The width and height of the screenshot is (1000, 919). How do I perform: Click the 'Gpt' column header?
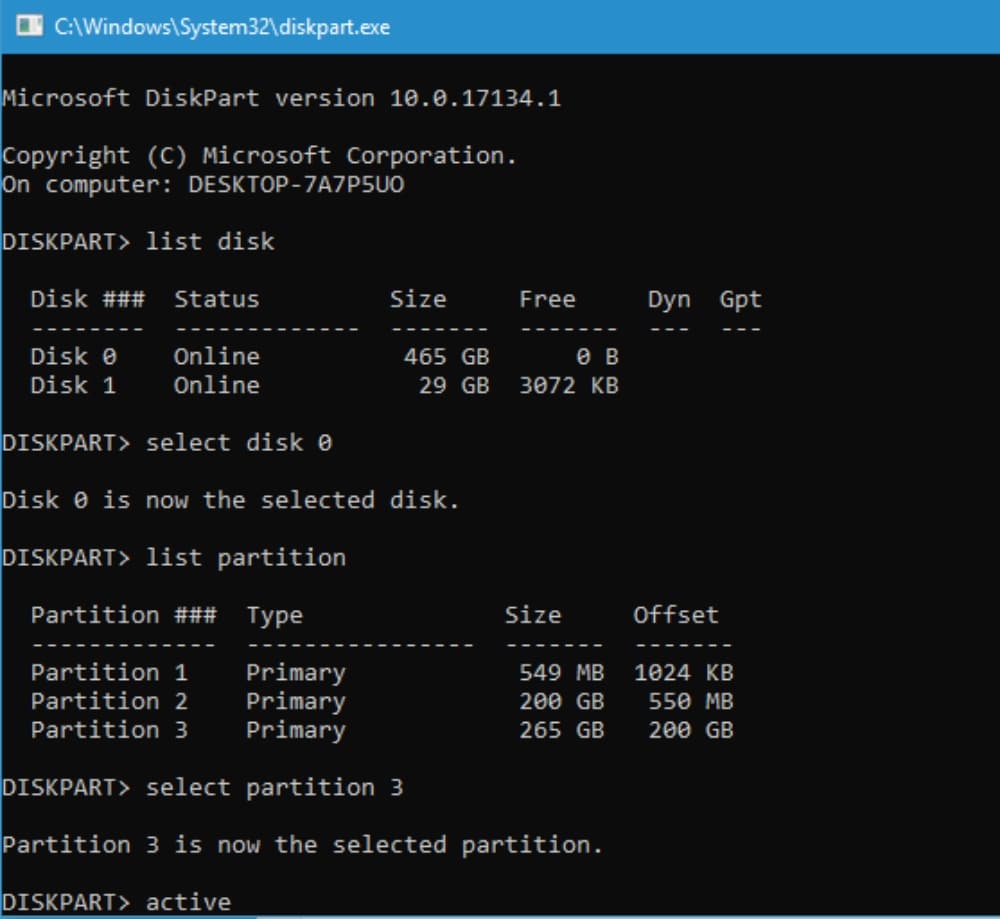[x=740, y=299]
